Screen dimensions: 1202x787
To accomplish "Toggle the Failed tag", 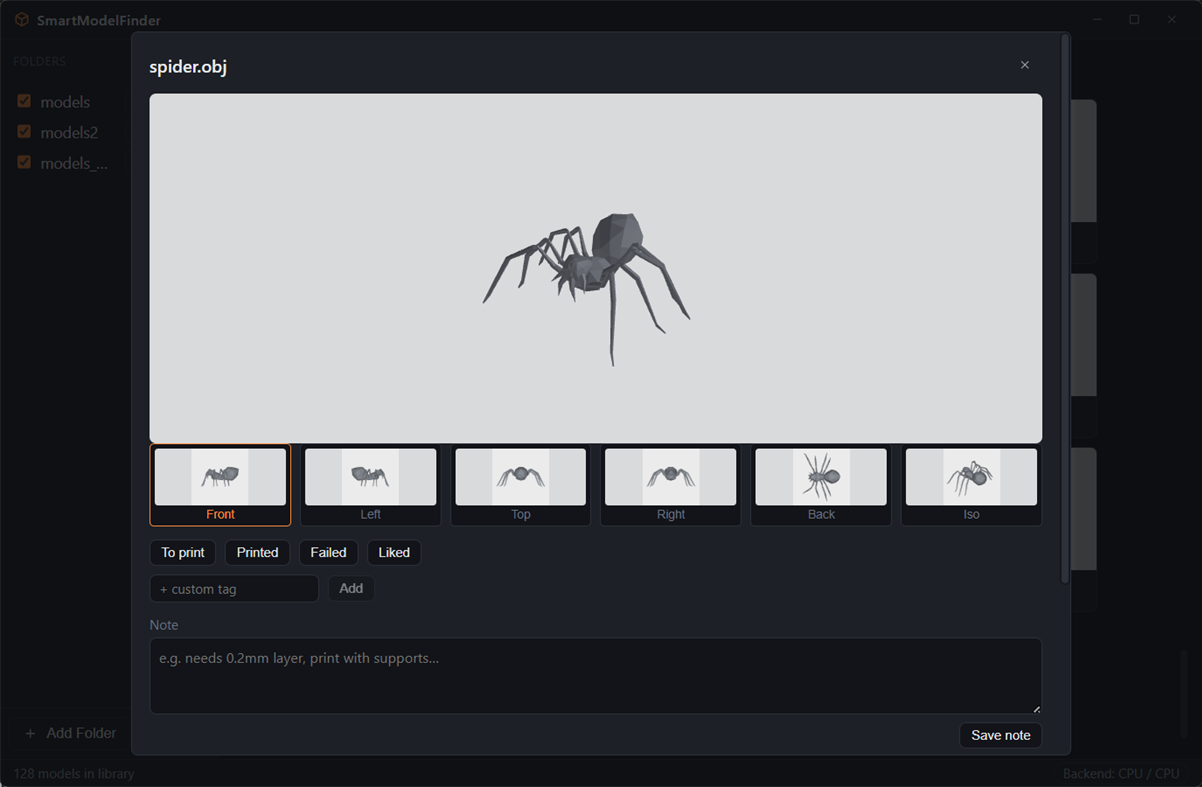I will click(x=329, y=552).
